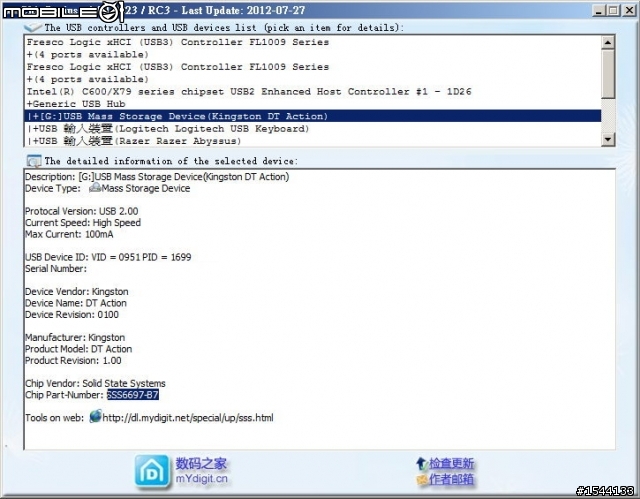This screenshot has width=640, height=499.
Task: Click the 'Device Name: DT Action' line
Action: point(76,303)
